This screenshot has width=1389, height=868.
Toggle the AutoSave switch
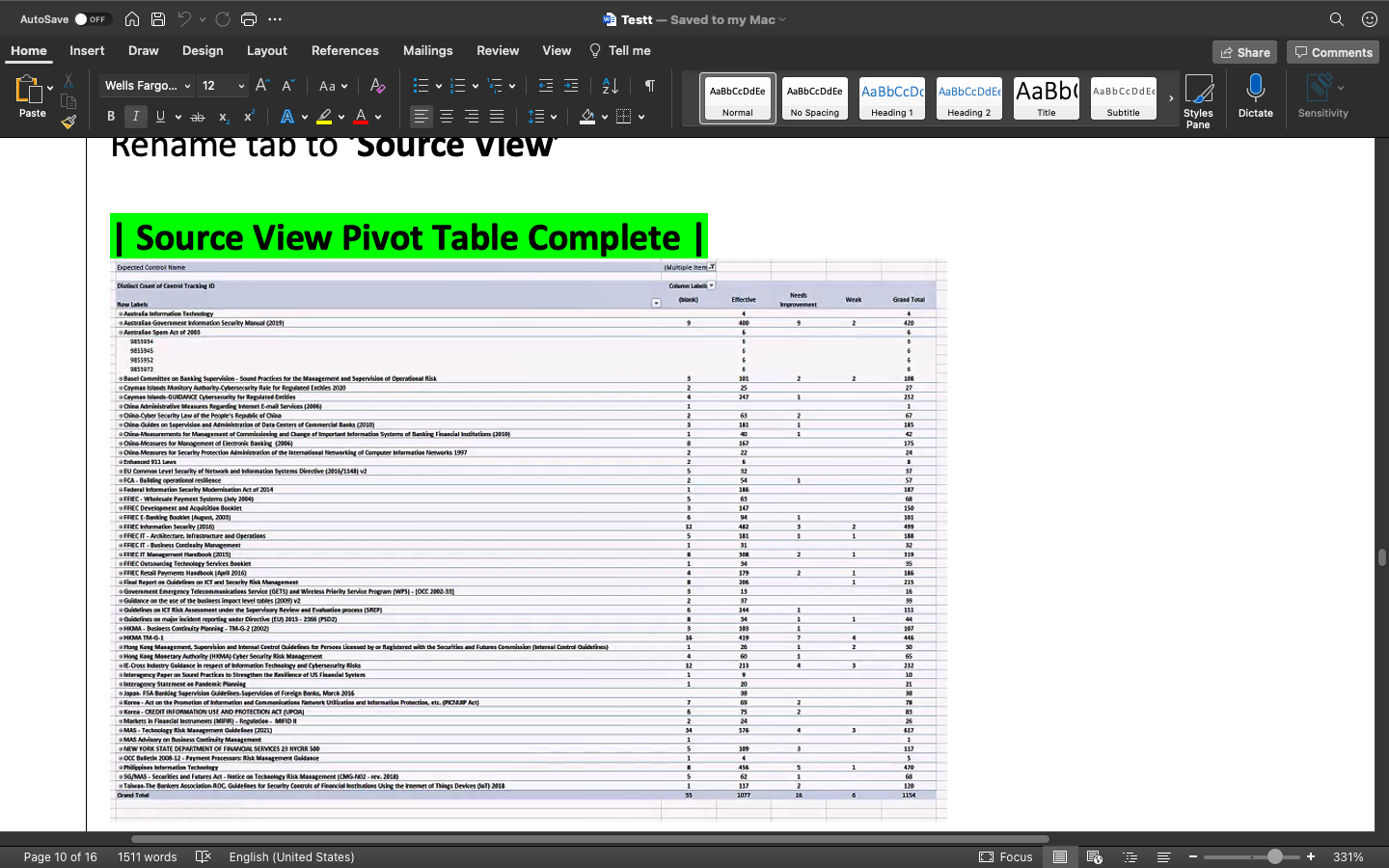coord(94,19)
